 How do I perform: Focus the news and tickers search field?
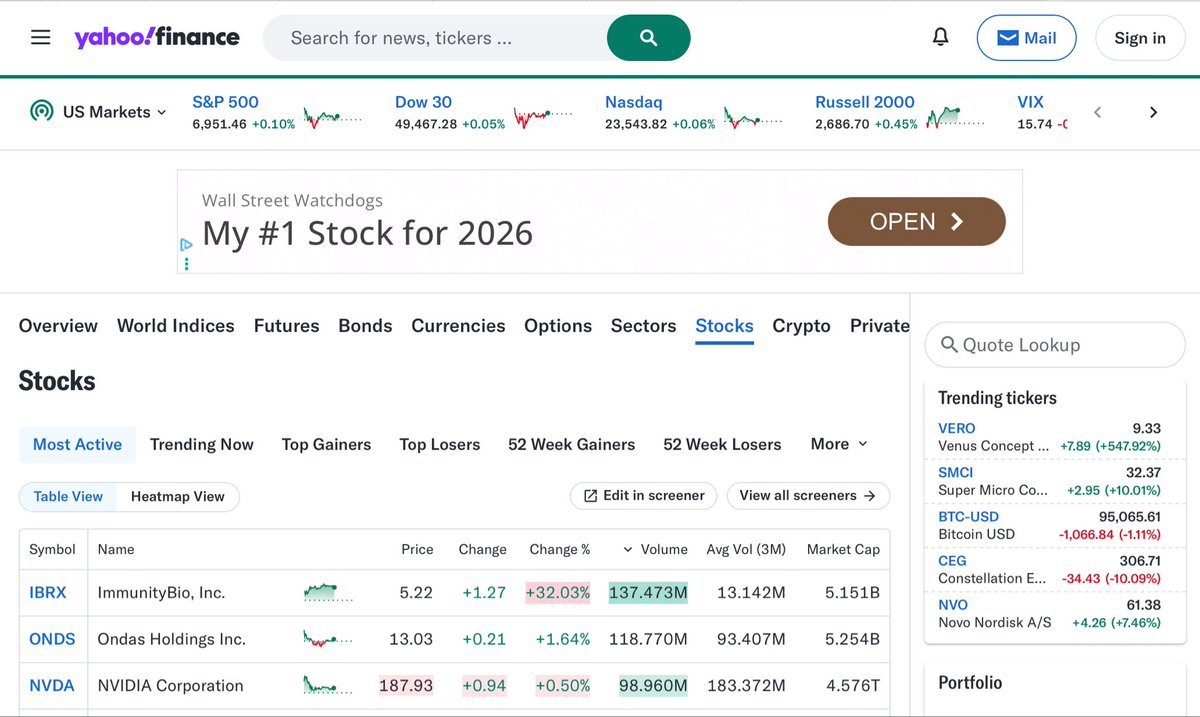tap(435, 38)
